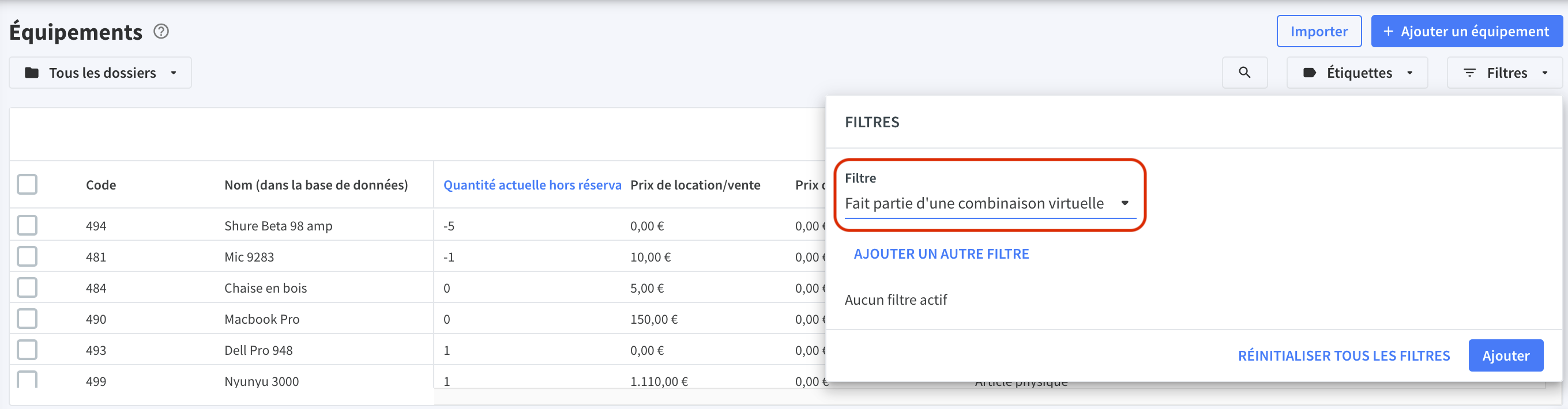Click the folder icon in Tous les dossiers
This screenshot has width=1568, height=409.
click(x=32, y=73)
